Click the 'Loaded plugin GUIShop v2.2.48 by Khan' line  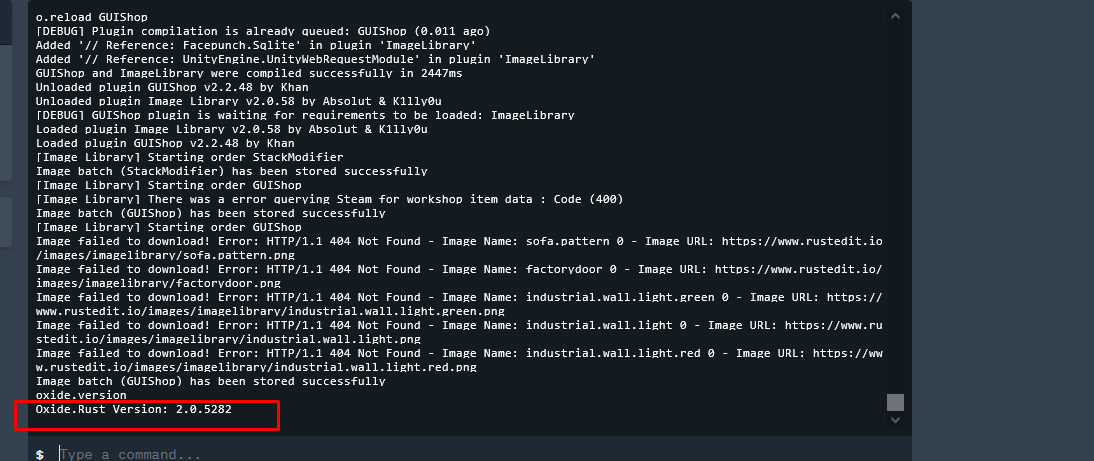[165, 143]
